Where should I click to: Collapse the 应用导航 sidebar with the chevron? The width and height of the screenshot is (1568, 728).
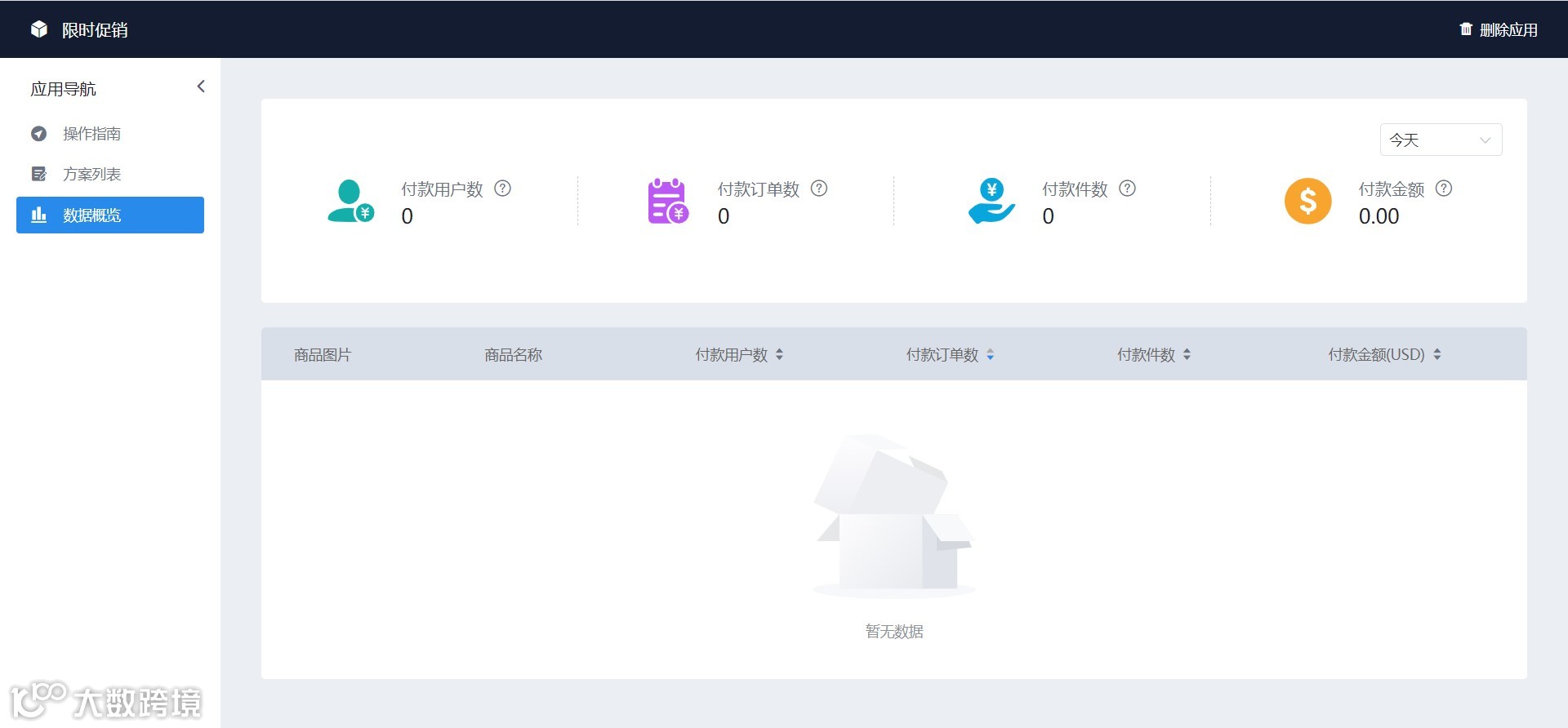[201, 87]
